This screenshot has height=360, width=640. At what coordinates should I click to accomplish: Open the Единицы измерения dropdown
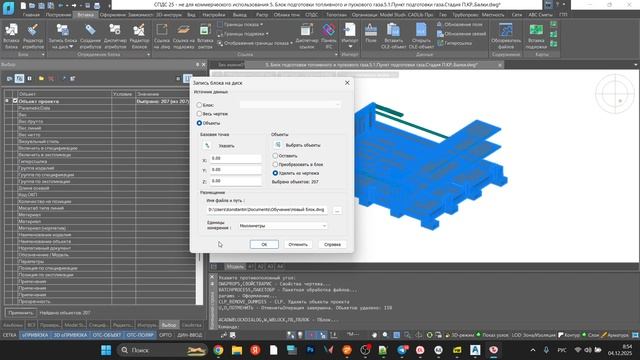282,226
